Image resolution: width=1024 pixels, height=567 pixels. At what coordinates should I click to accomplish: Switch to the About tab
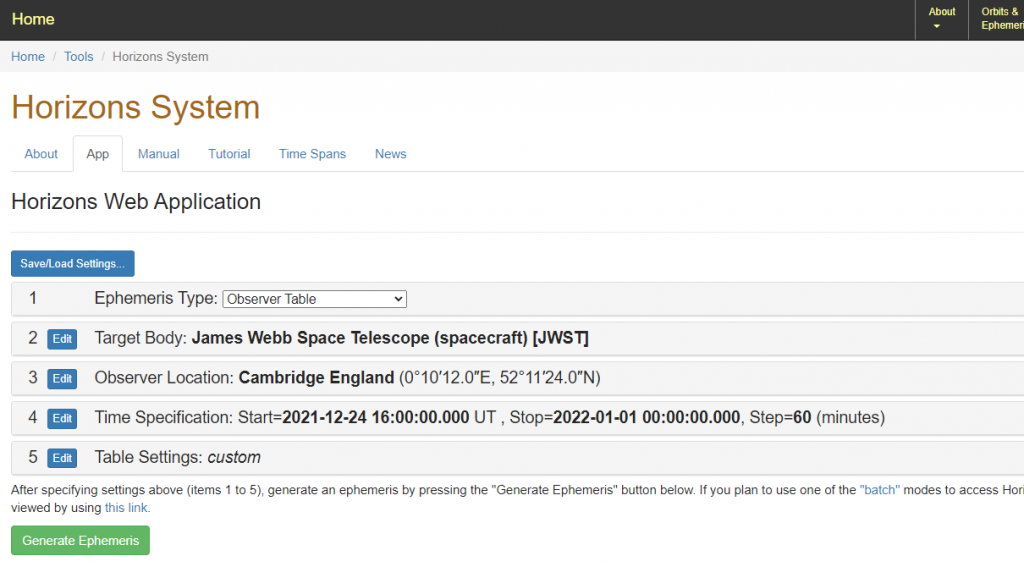[x=41, y=154]
